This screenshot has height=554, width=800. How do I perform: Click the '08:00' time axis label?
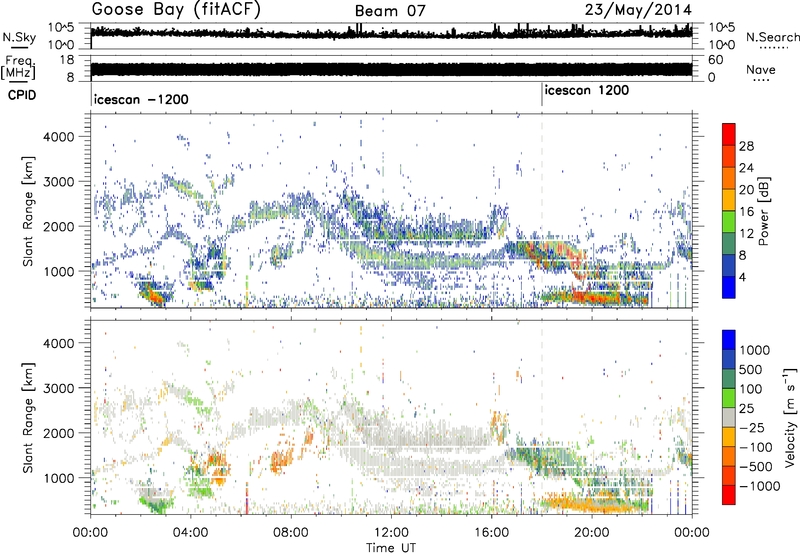click(291, 533)
